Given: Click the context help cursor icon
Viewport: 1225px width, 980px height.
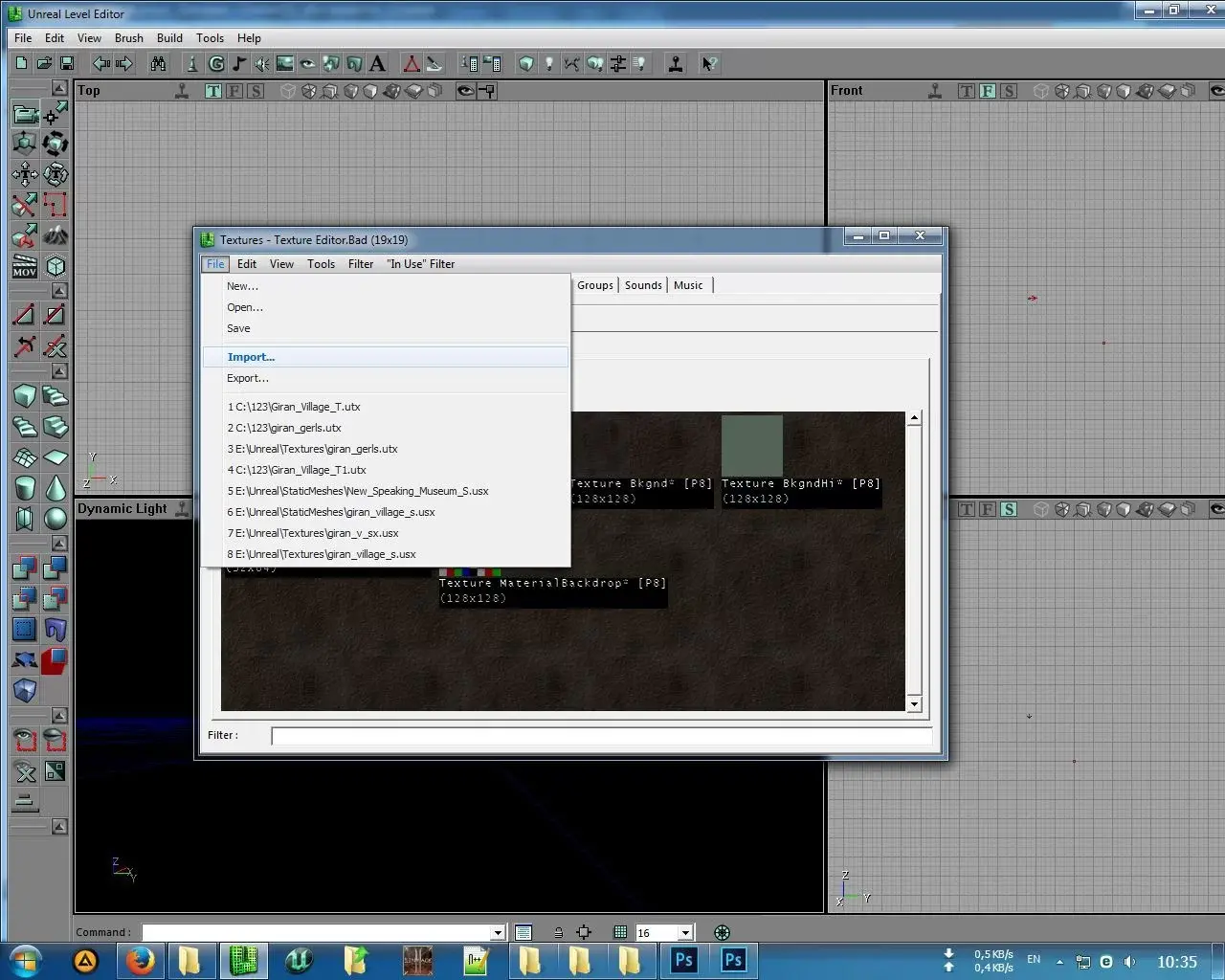Looking at the screenshot, I should pos(709,63).
